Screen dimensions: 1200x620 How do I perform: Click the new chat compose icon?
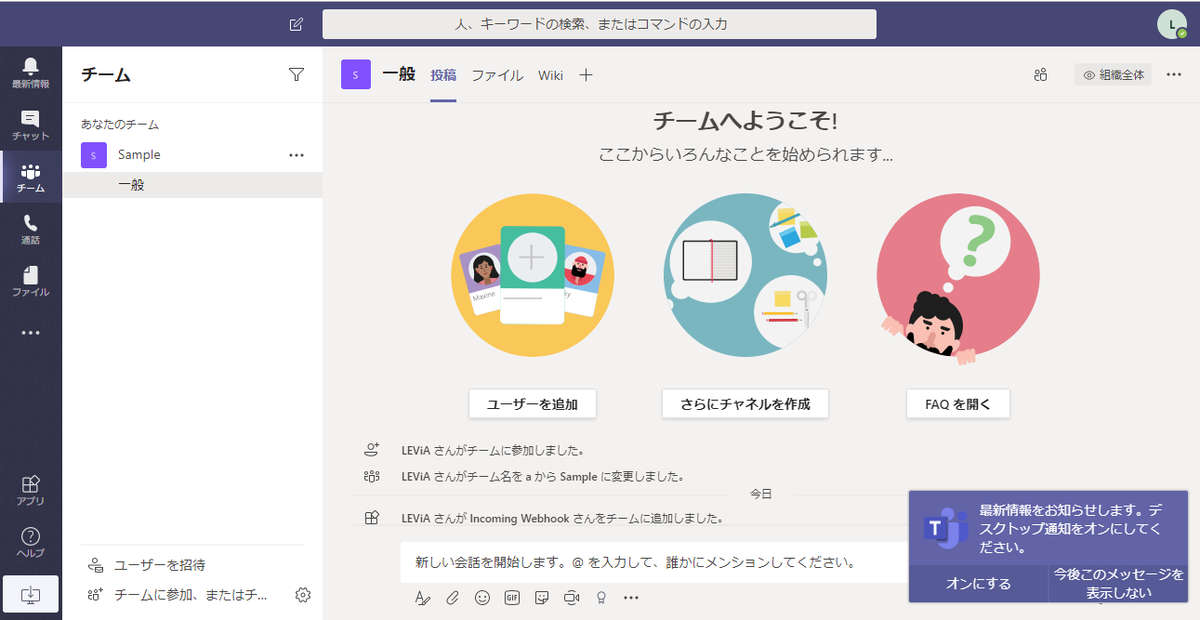click(x=296, y=24)
